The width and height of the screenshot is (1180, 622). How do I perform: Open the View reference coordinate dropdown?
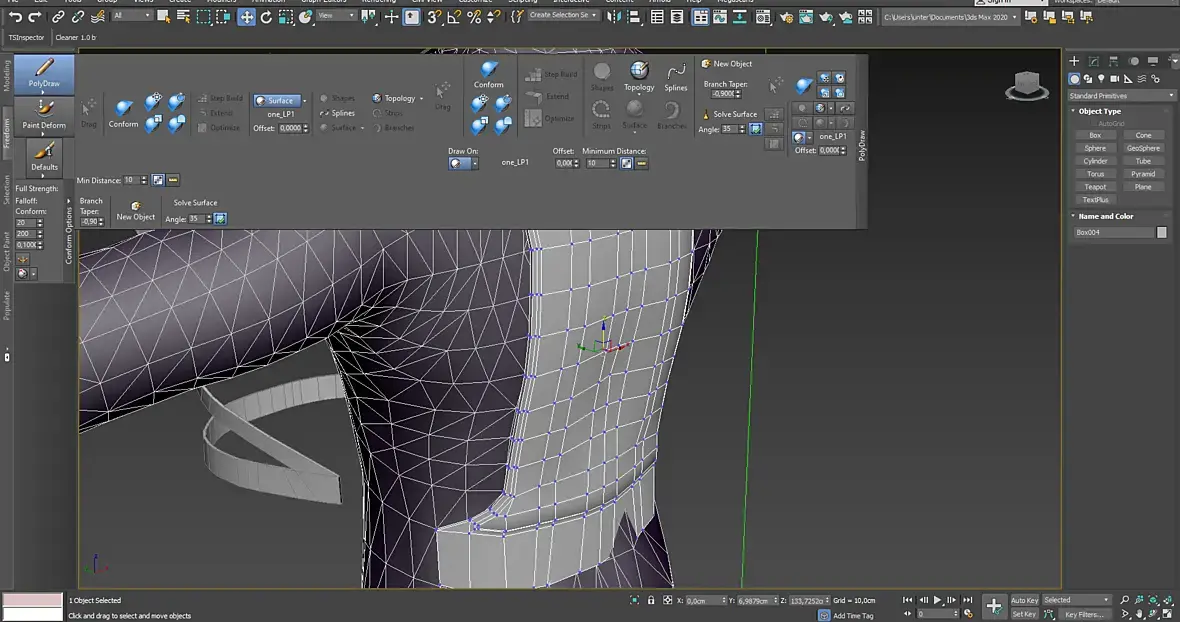click(336, 16)
